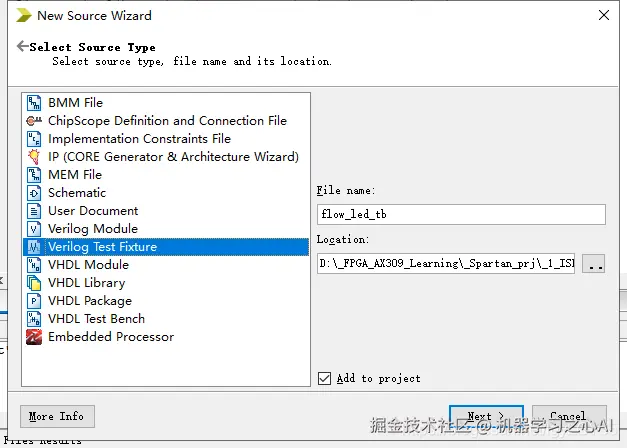Click the BMM File icon

(34, 103)
